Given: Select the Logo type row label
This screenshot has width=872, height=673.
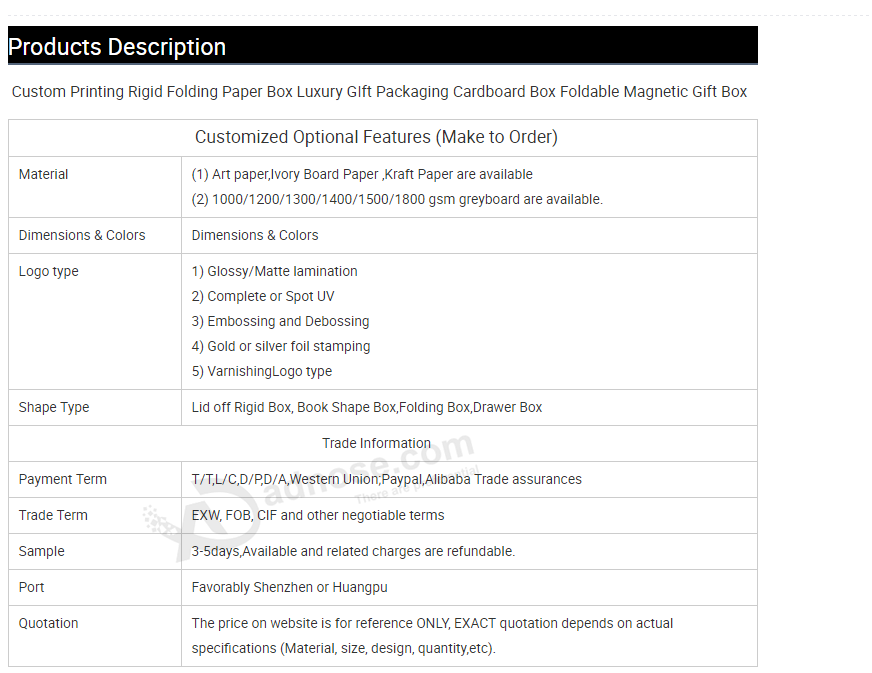Looking at the screenshot, I should point(48,272).
